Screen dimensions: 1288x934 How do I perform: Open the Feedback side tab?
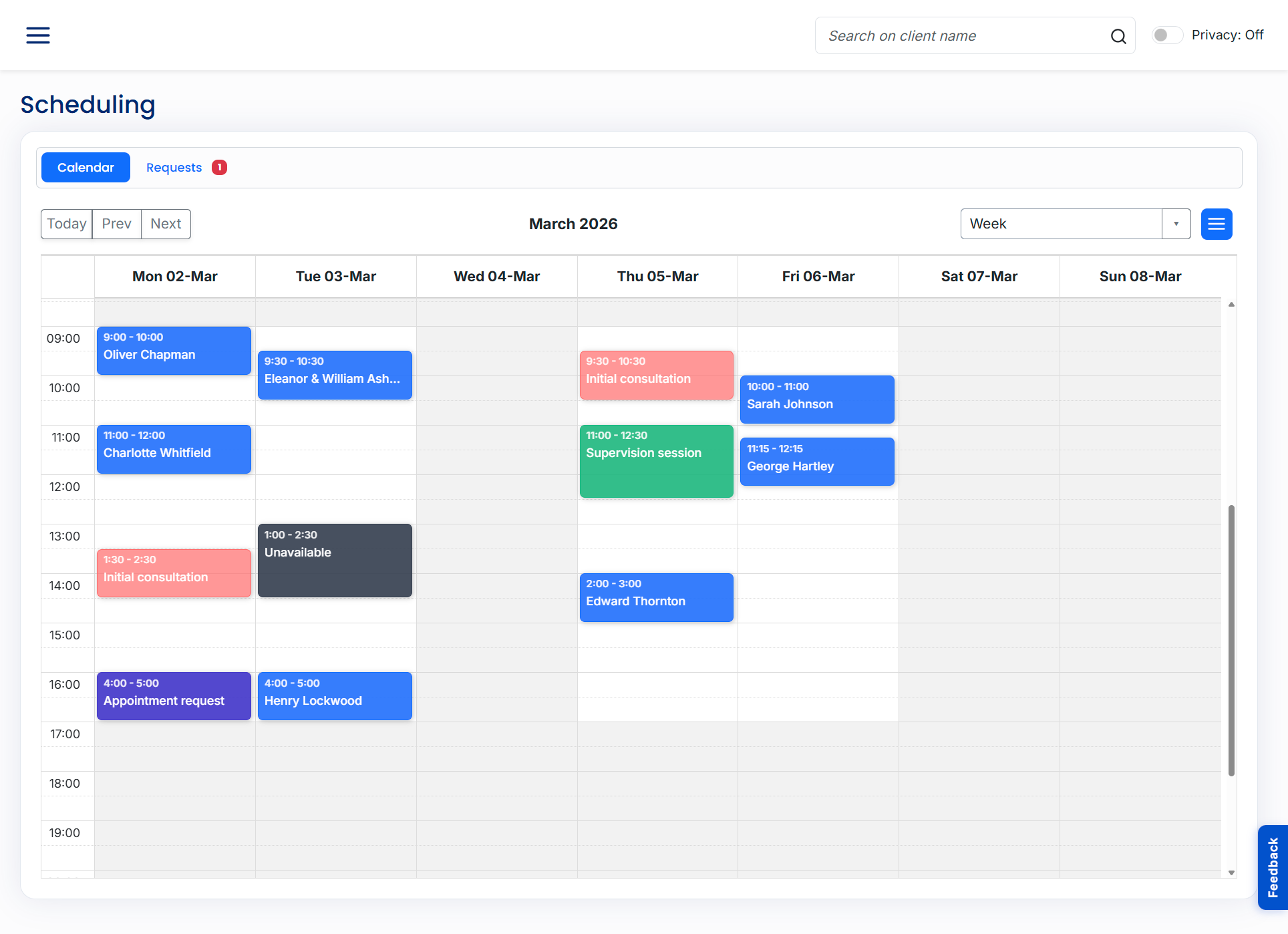[x=1273, y=867]
